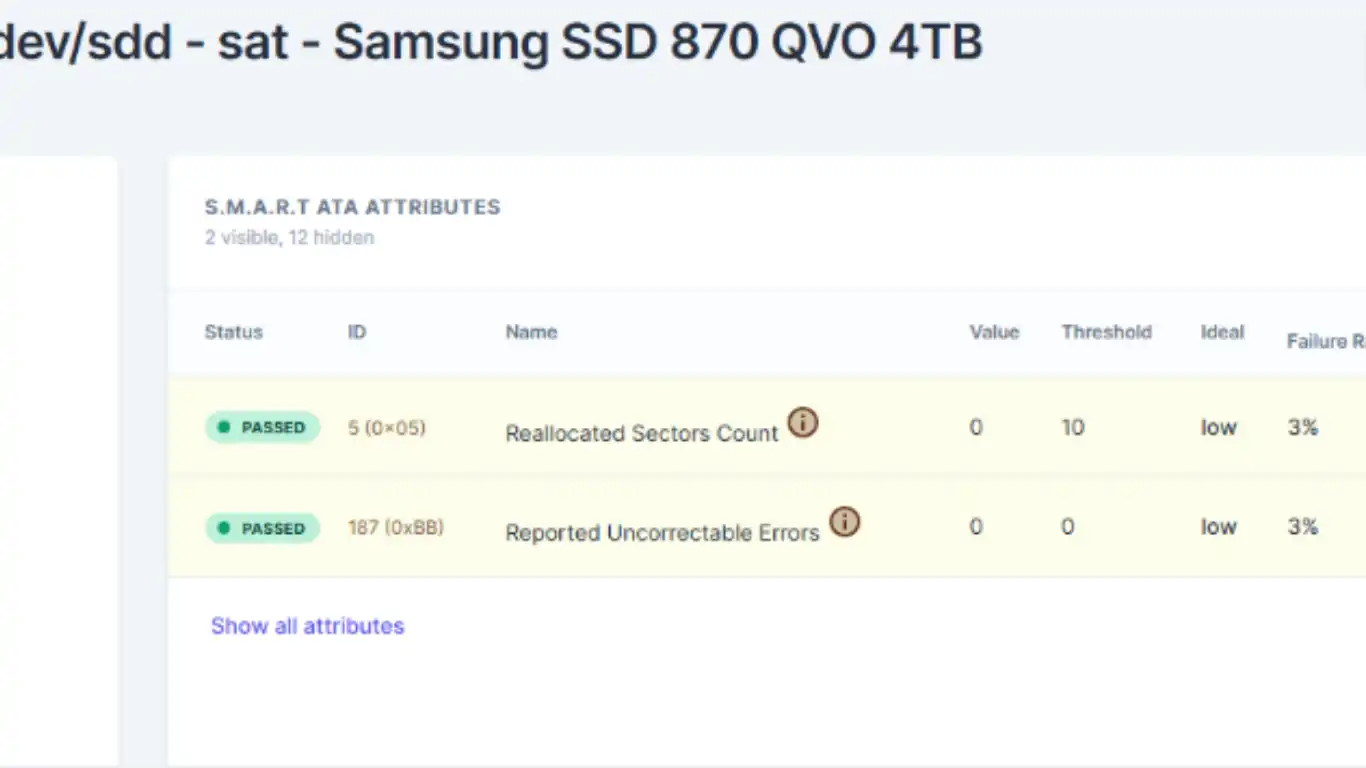This screenshot has width=1366, height=768.
Task: Click the 3% failure rate for Reported Uncorrectable Errors
Action: pyautogui.click(x=1302, y=527)
